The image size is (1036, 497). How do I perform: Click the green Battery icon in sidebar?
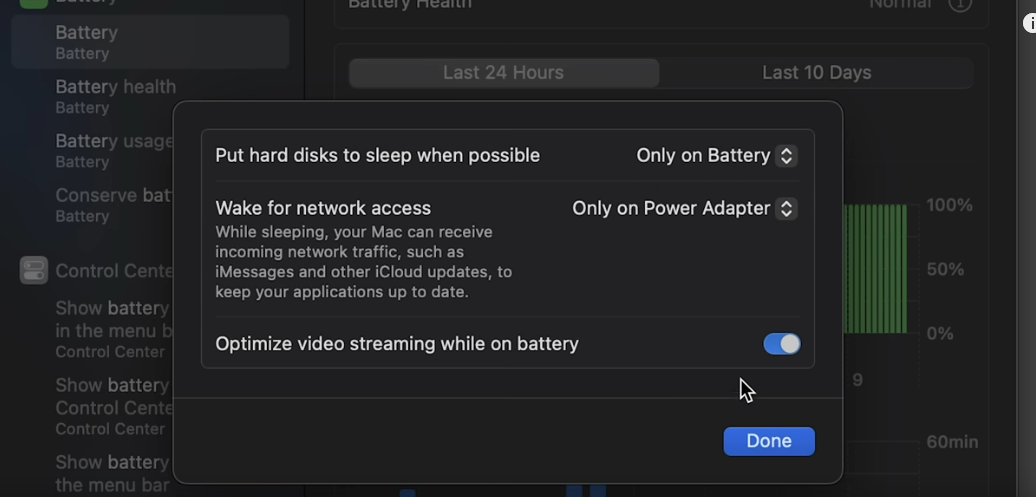34,3
